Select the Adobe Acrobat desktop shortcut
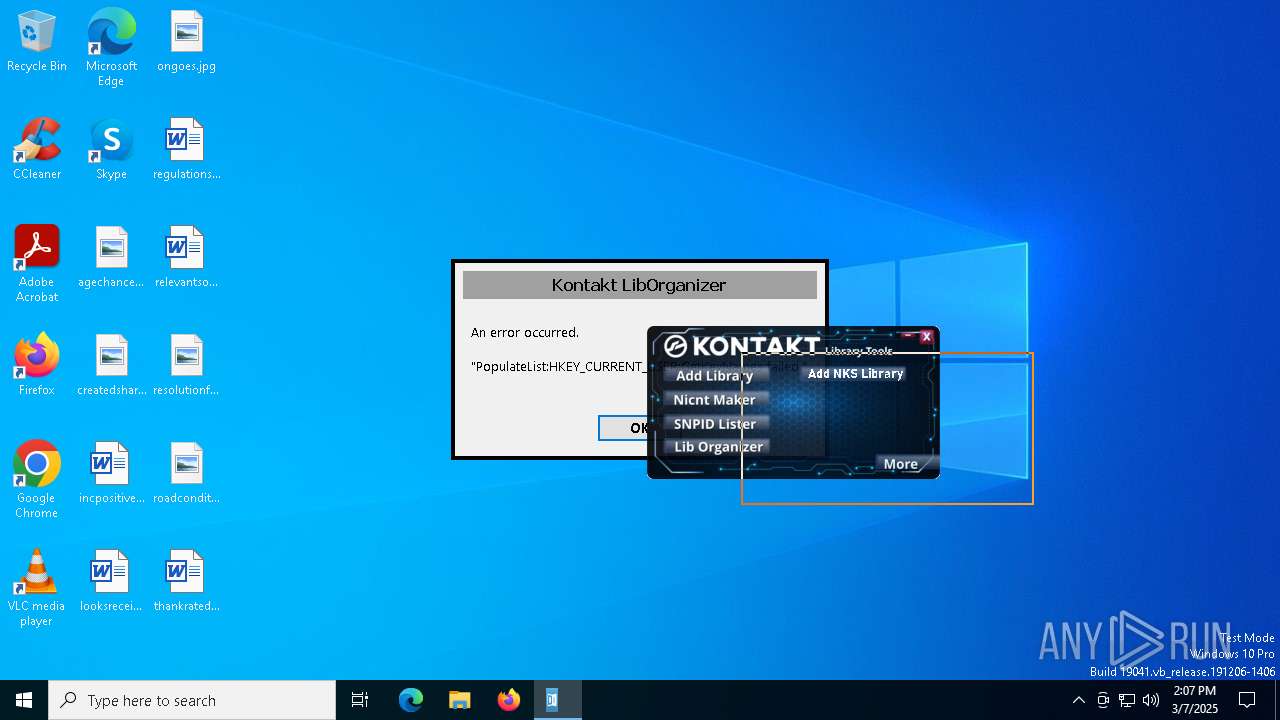 37,264
